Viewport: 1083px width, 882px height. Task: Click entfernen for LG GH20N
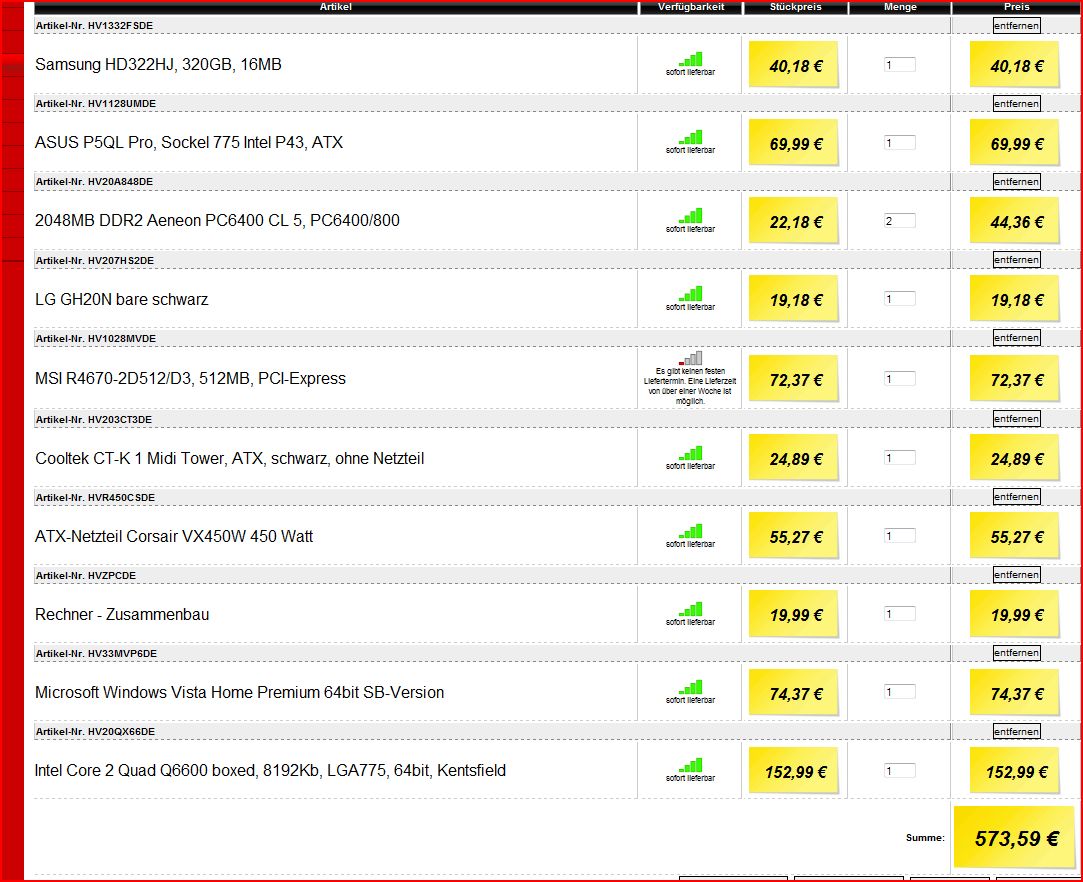pyautogui.click(x=1016, y=260)
